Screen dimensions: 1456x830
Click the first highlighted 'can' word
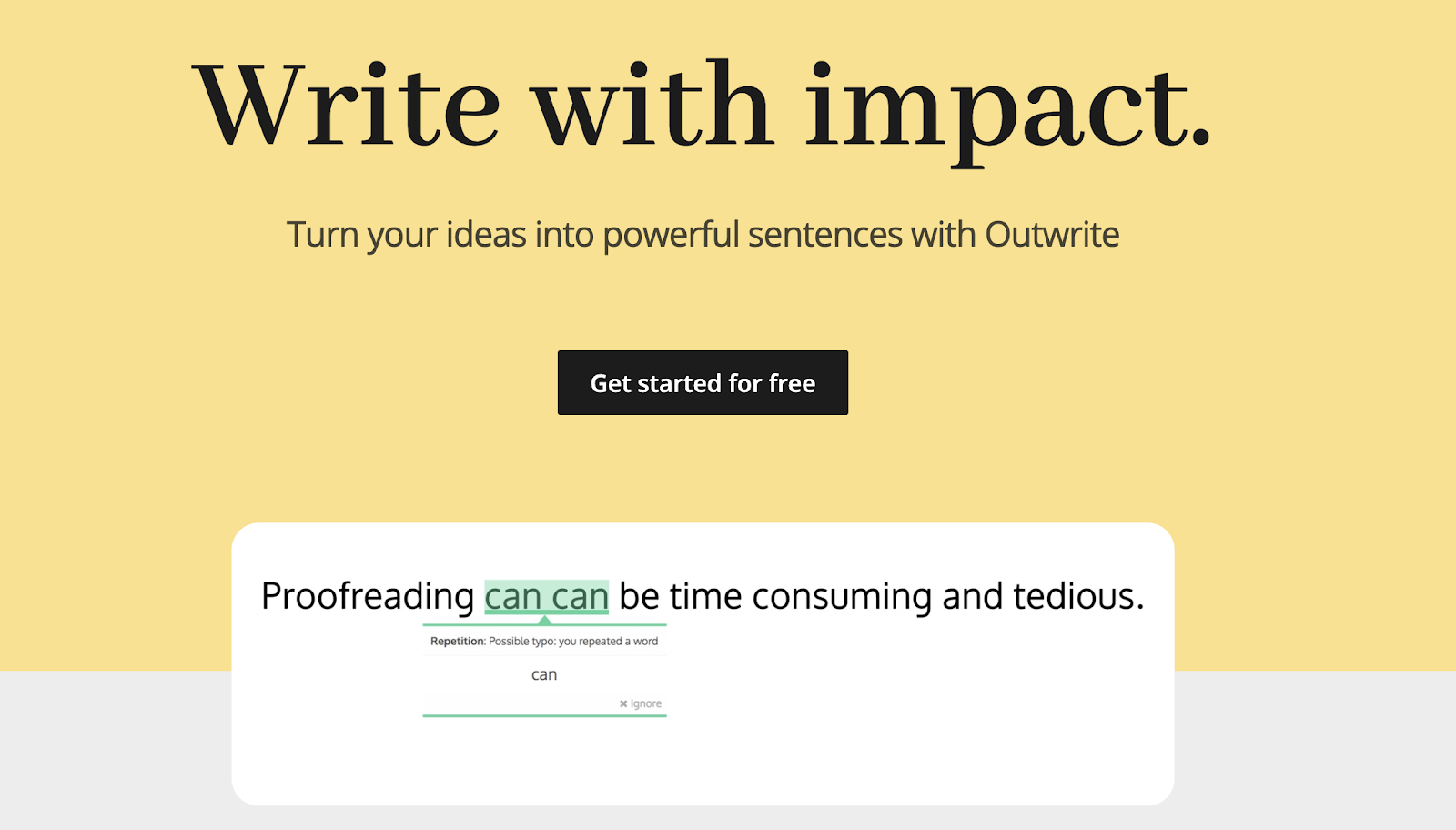512,597
